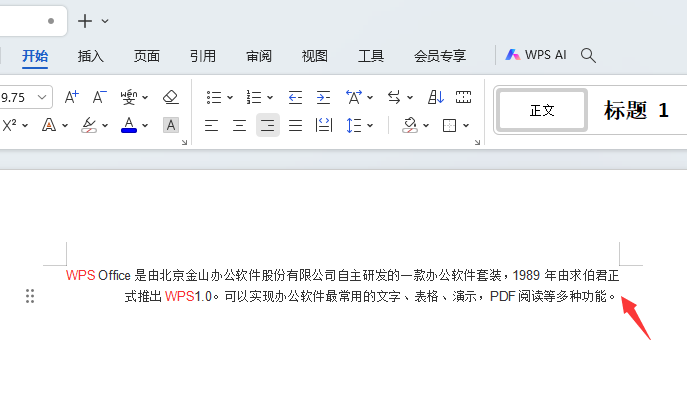The width and height of the screenshot is (687, 403).
Task: Expand the text effects dropdown arrow
Action: coord(65,126)
